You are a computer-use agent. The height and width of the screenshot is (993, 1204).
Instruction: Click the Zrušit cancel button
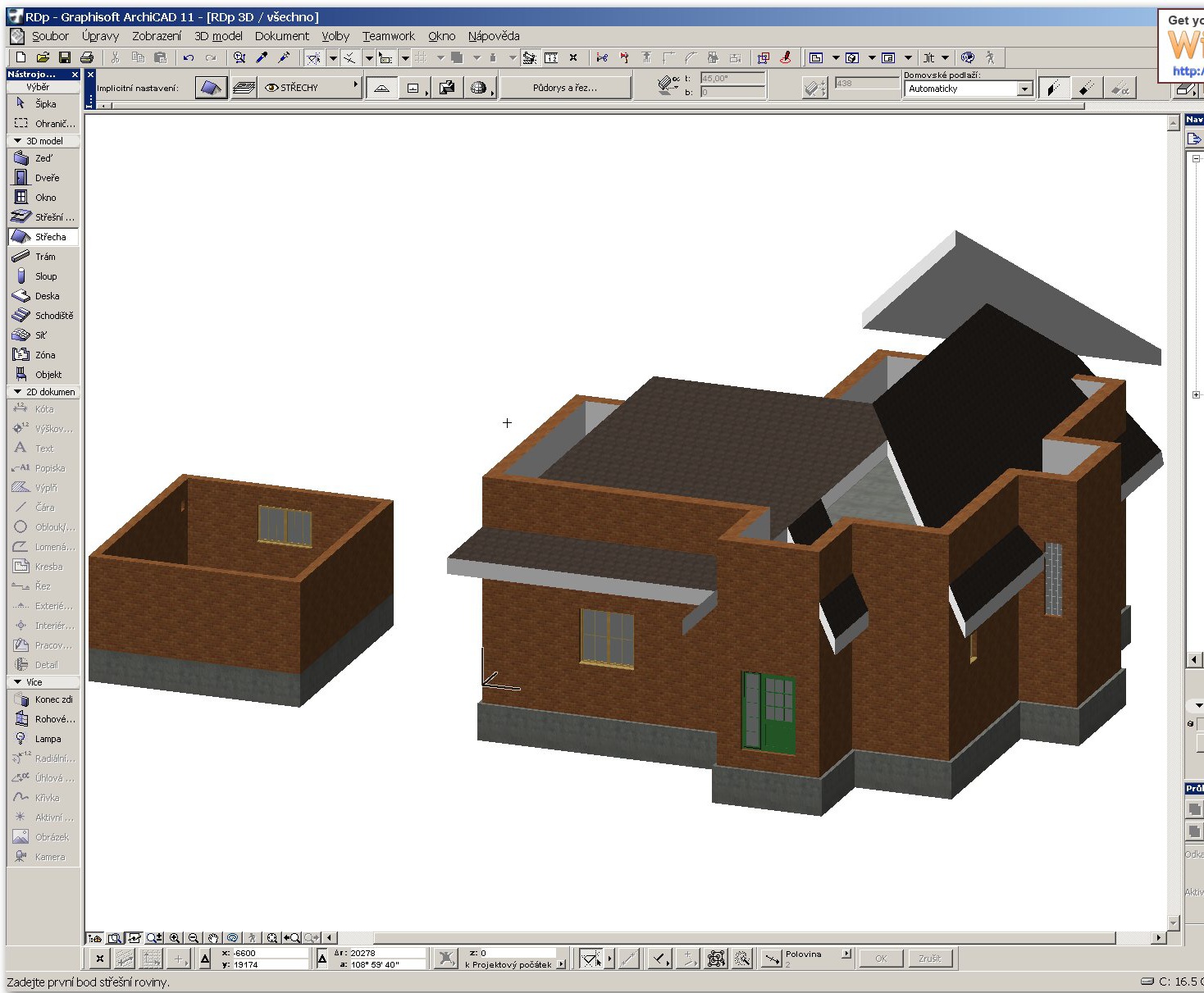coord(930,958)
